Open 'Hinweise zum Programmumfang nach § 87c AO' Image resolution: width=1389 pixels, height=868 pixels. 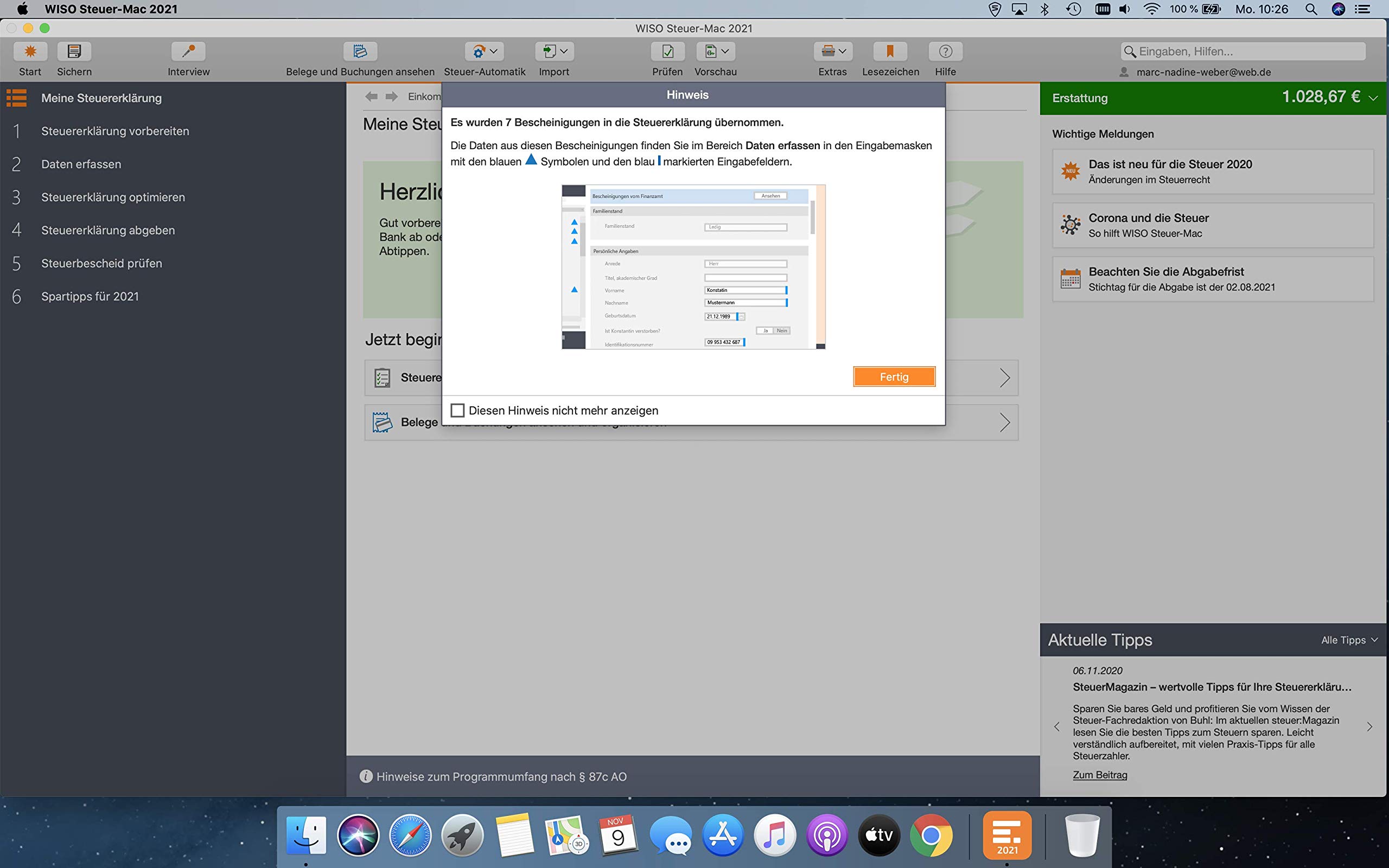tap(501, 777)
